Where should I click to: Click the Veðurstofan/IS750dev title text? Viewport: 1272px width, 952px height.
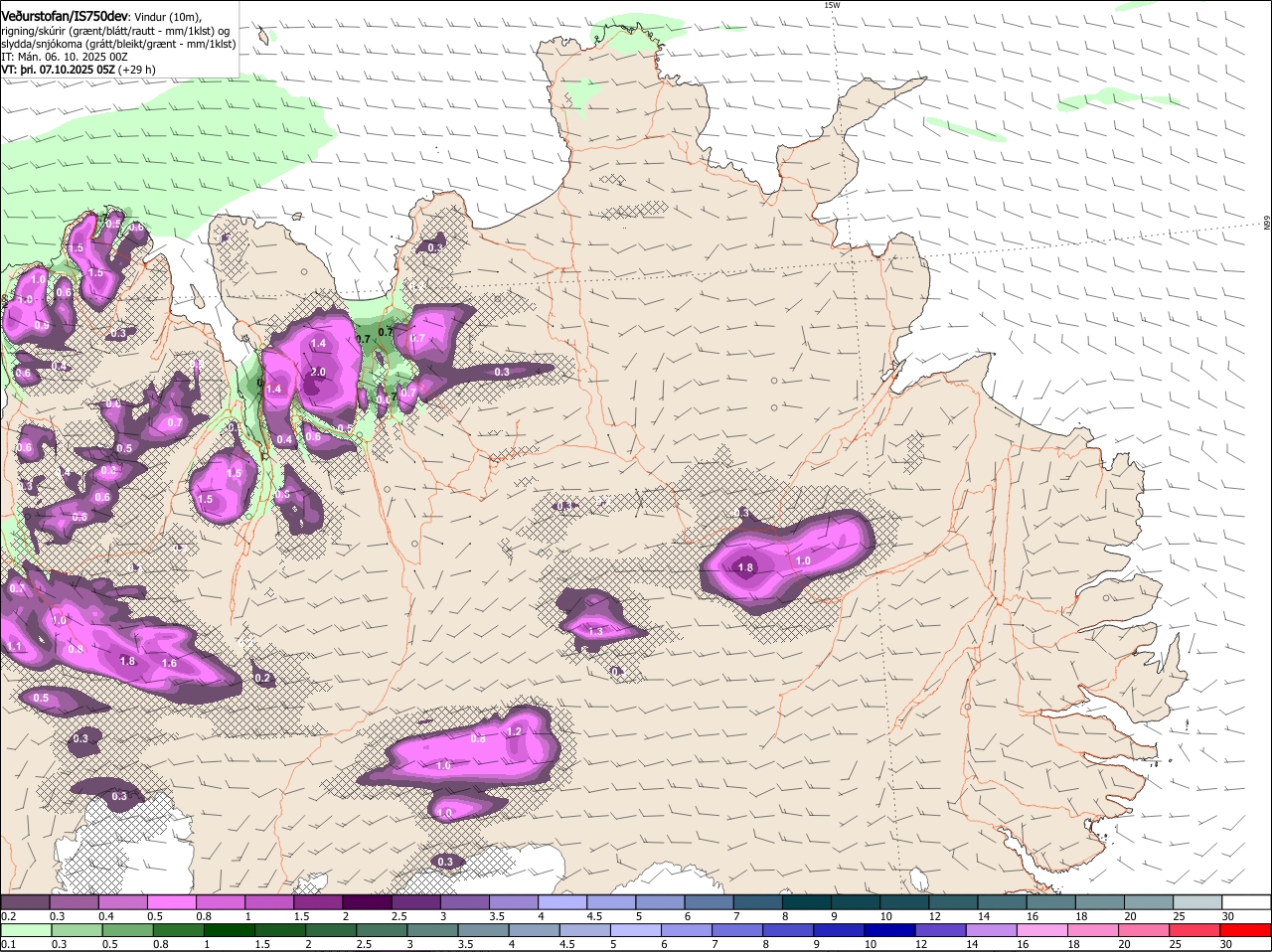click(x=65, y=17)
